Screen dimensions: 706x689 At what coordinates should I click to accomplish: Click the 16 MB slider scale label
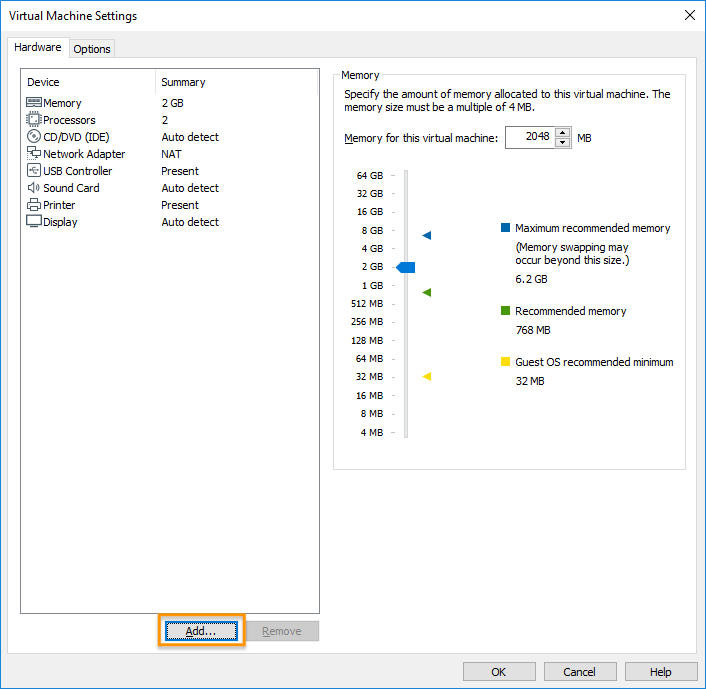(x=369, y=395)
